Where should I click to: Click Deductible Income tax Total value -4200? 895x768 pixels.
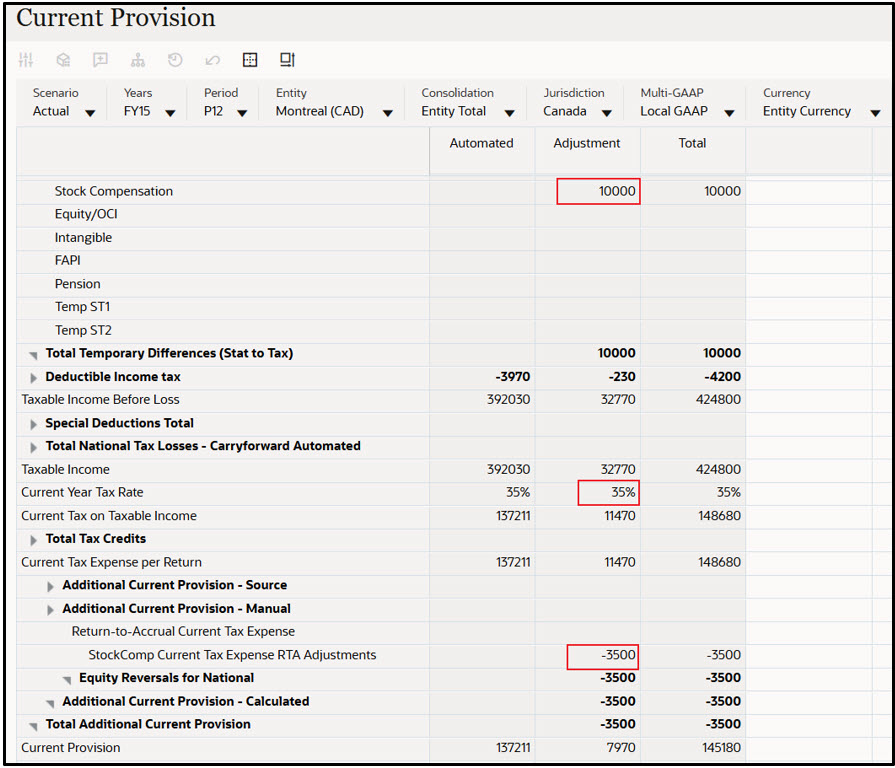coord(722,377)
